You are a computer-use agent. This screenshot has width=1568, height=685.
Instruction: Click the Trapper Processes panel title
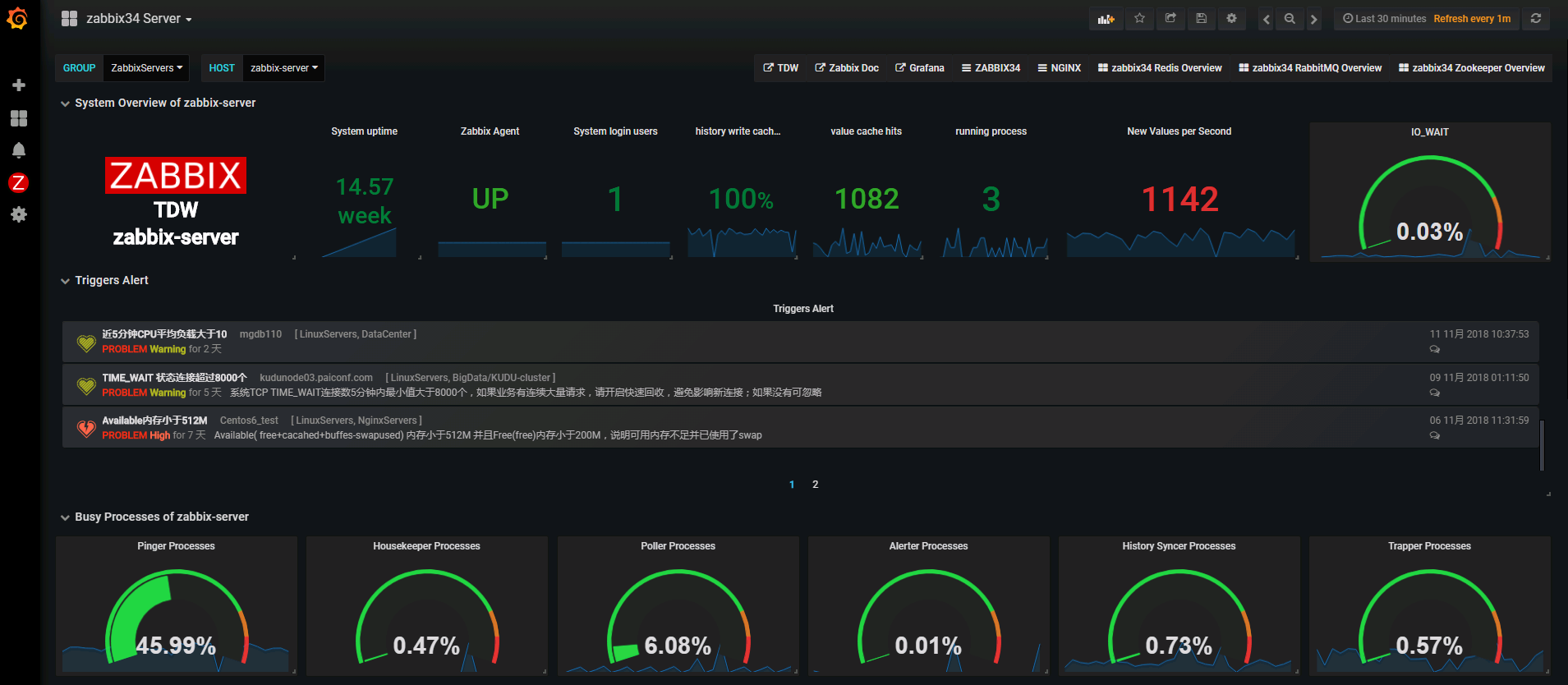[x=1430, y=546]
